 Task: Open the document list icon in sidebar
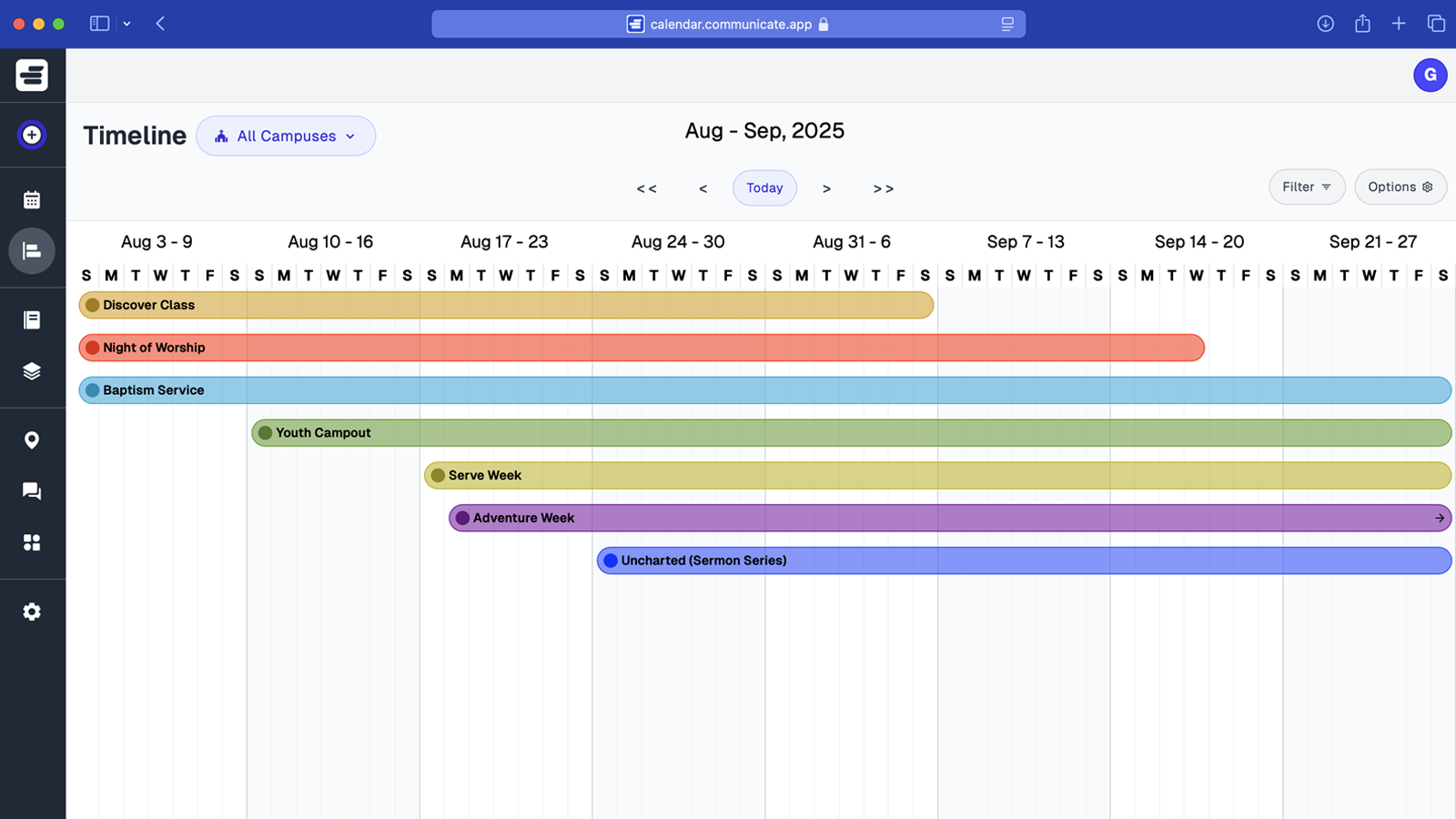[32, 319]
